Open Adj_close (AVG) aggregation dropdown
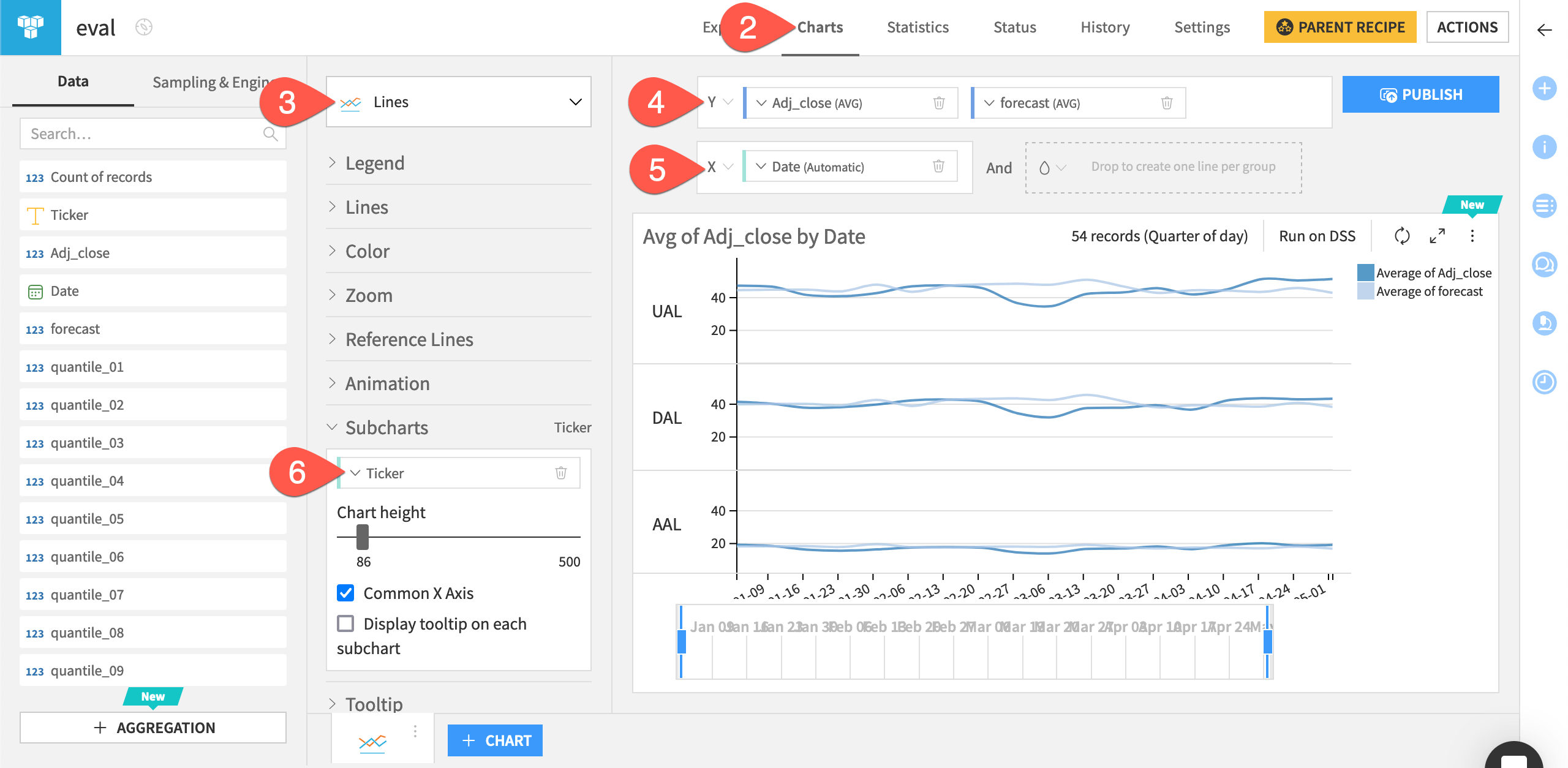The width and height of the screenshot is (1568, 768). [761, 103]
